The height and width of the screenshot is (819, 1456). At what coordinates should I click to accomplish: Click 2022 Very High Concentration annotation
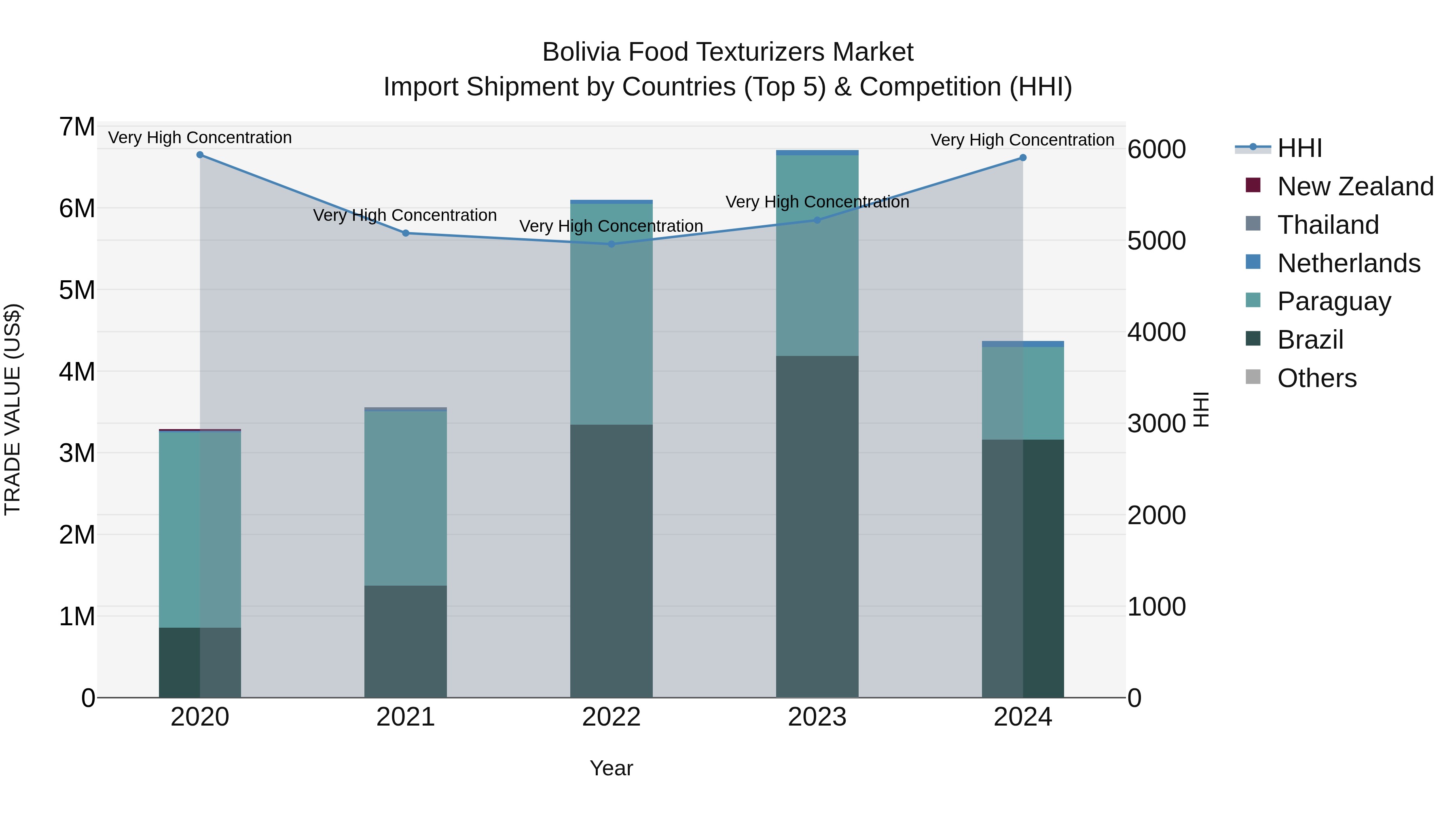(611, 226)
